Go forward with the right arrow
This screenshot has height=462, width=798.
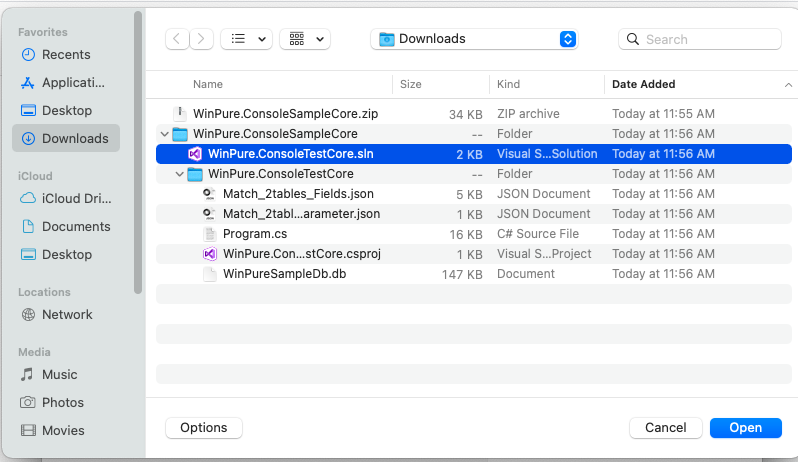coord(201,39)
